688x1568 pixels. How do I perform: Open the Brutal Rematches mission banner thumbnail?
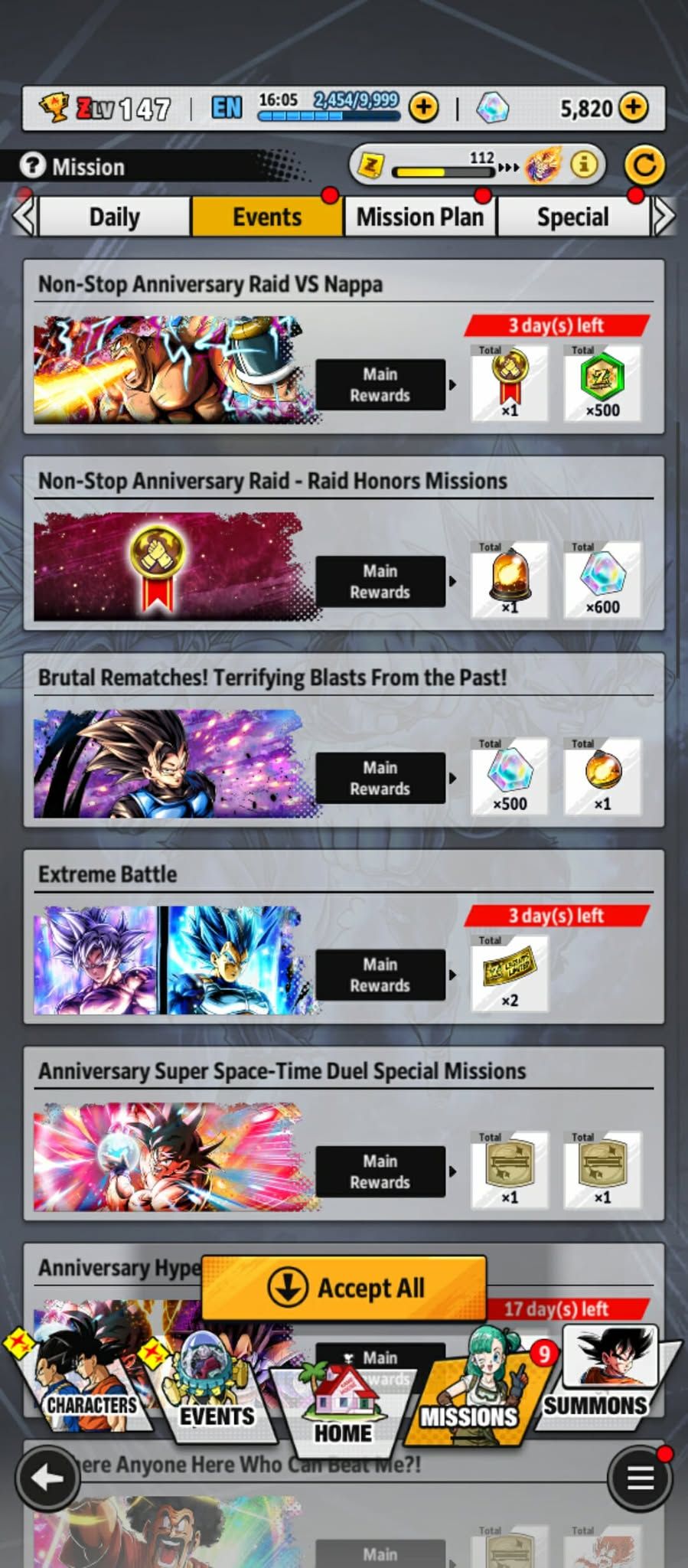click(172, 763)
